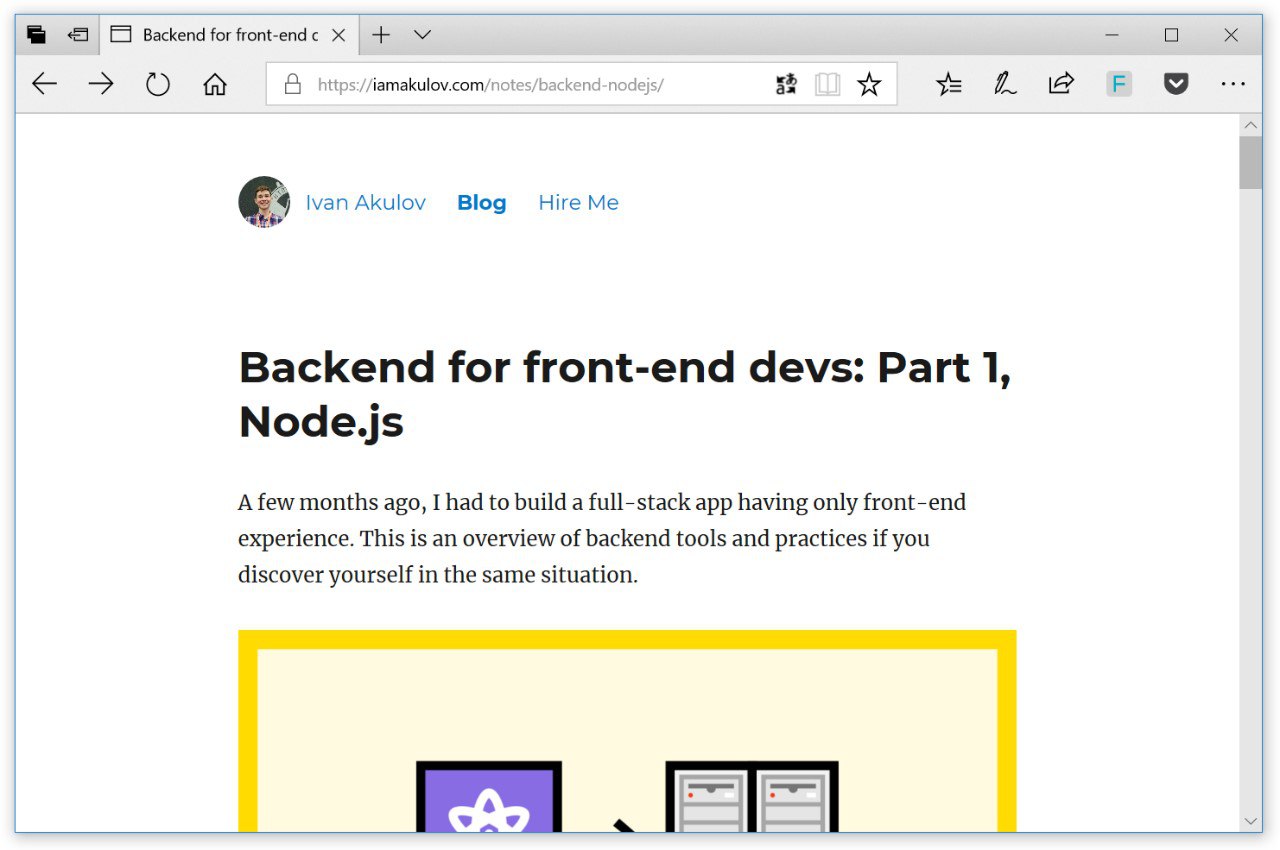Screen dimensions: 1280x850
Task: Click the scrollbar up arrow
Action: pyautogui.click(x=1251, y=125)
